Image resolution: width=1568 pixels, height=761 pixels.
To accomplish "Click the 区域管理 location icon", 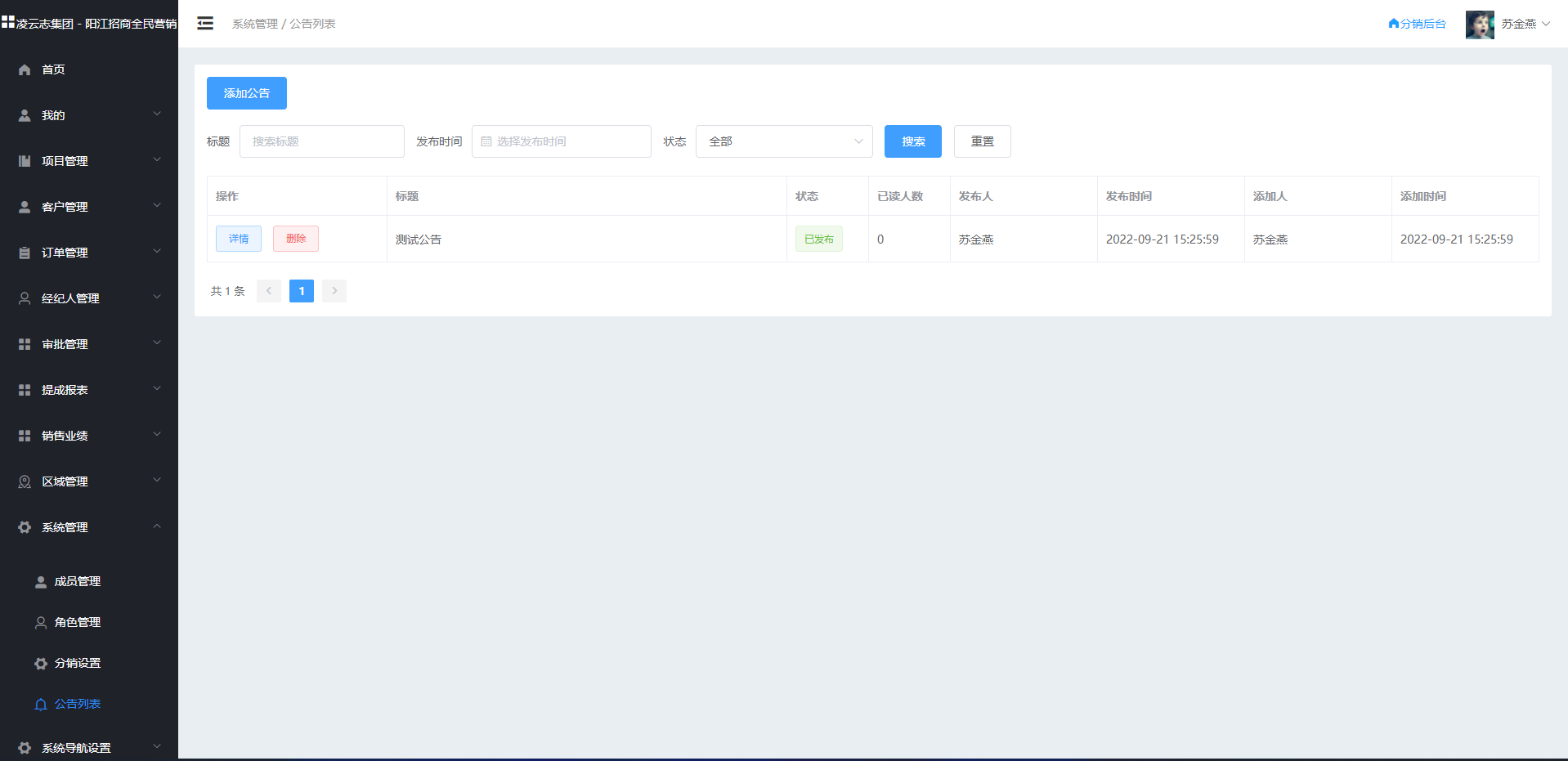I will 25,481.
